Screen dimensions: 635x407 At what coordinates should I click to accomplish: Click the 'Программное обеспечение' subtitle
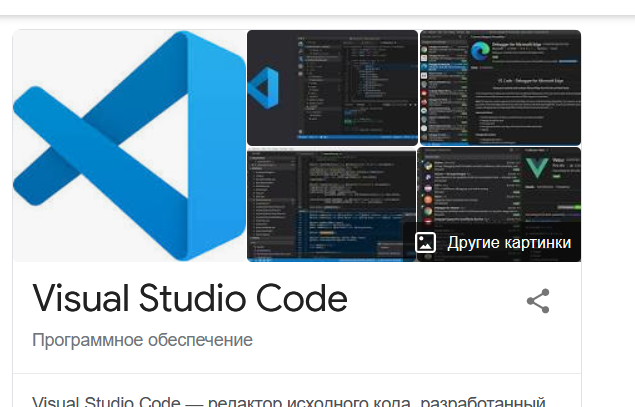(142, 340)
